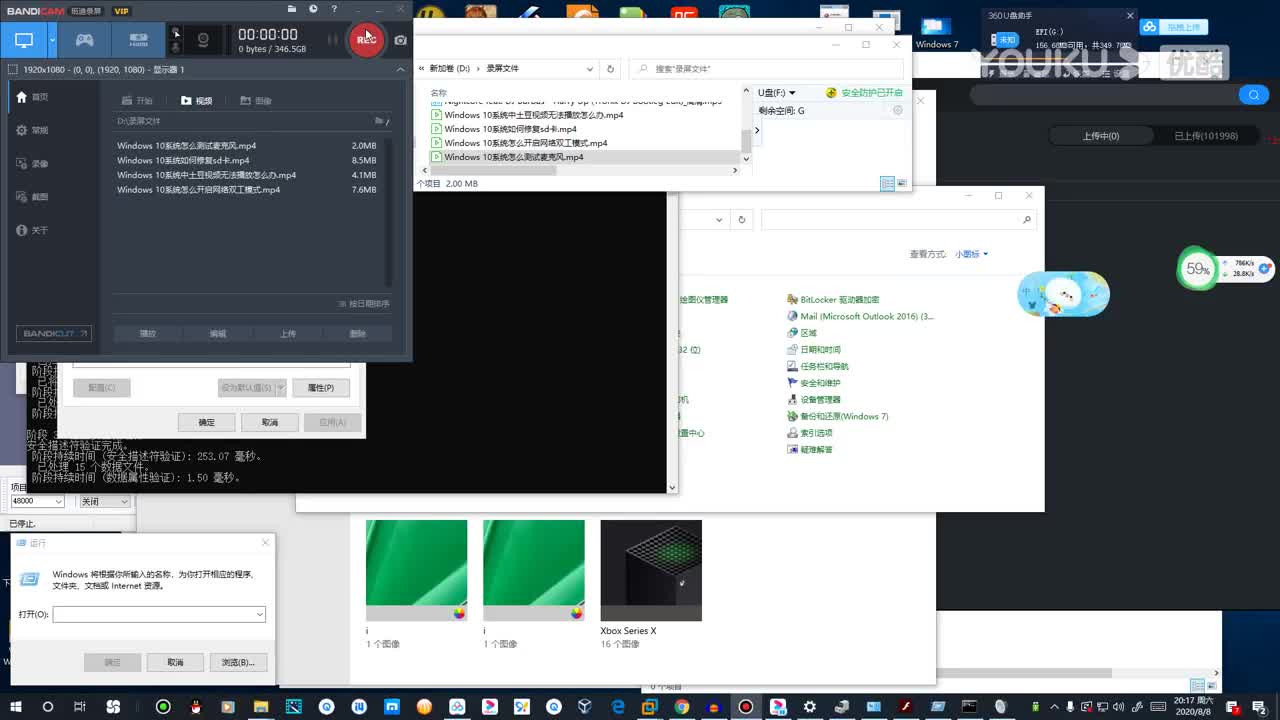Go to the 录像 video settings section

(32, 163)
